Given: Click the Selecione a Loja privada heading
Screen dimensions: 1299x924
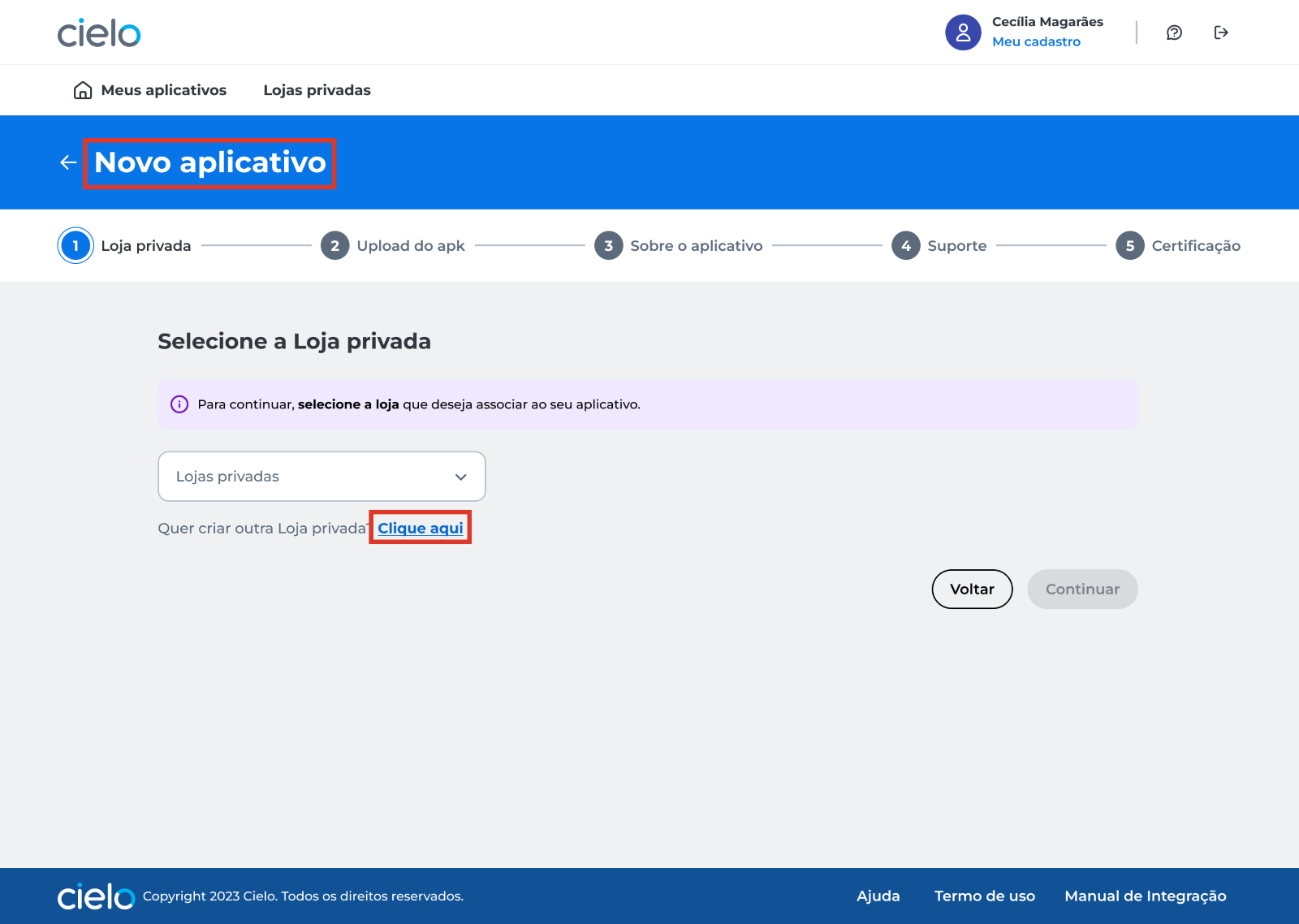Looking at the screenshot, I should (294, 341).
